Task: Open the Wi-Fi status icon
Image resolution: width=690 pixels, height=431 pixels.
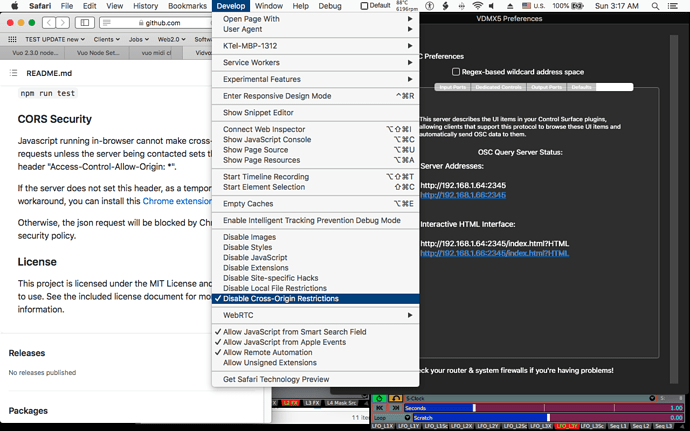Action: (x=477, y=6)
